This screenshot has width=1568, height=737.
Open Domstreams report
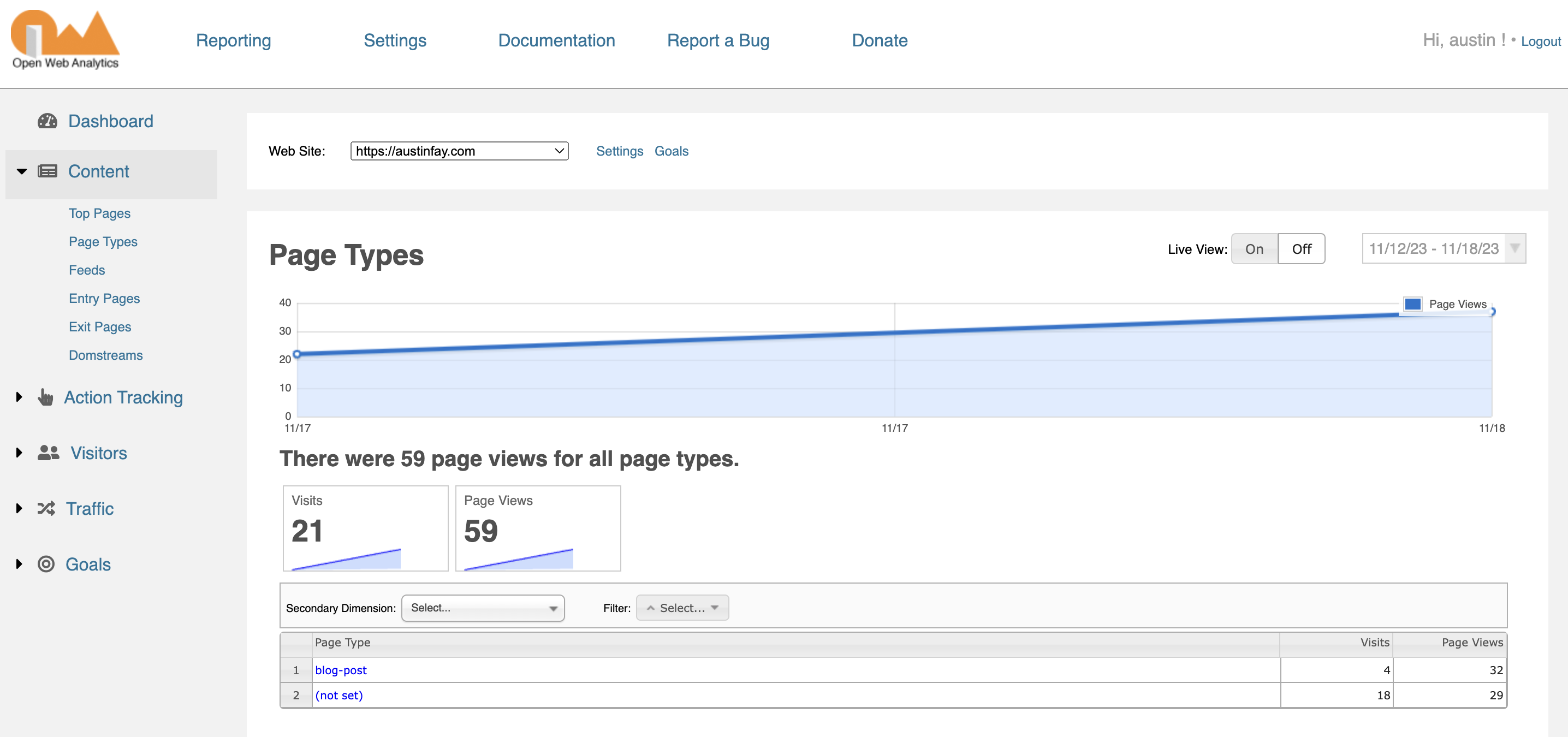105,355
